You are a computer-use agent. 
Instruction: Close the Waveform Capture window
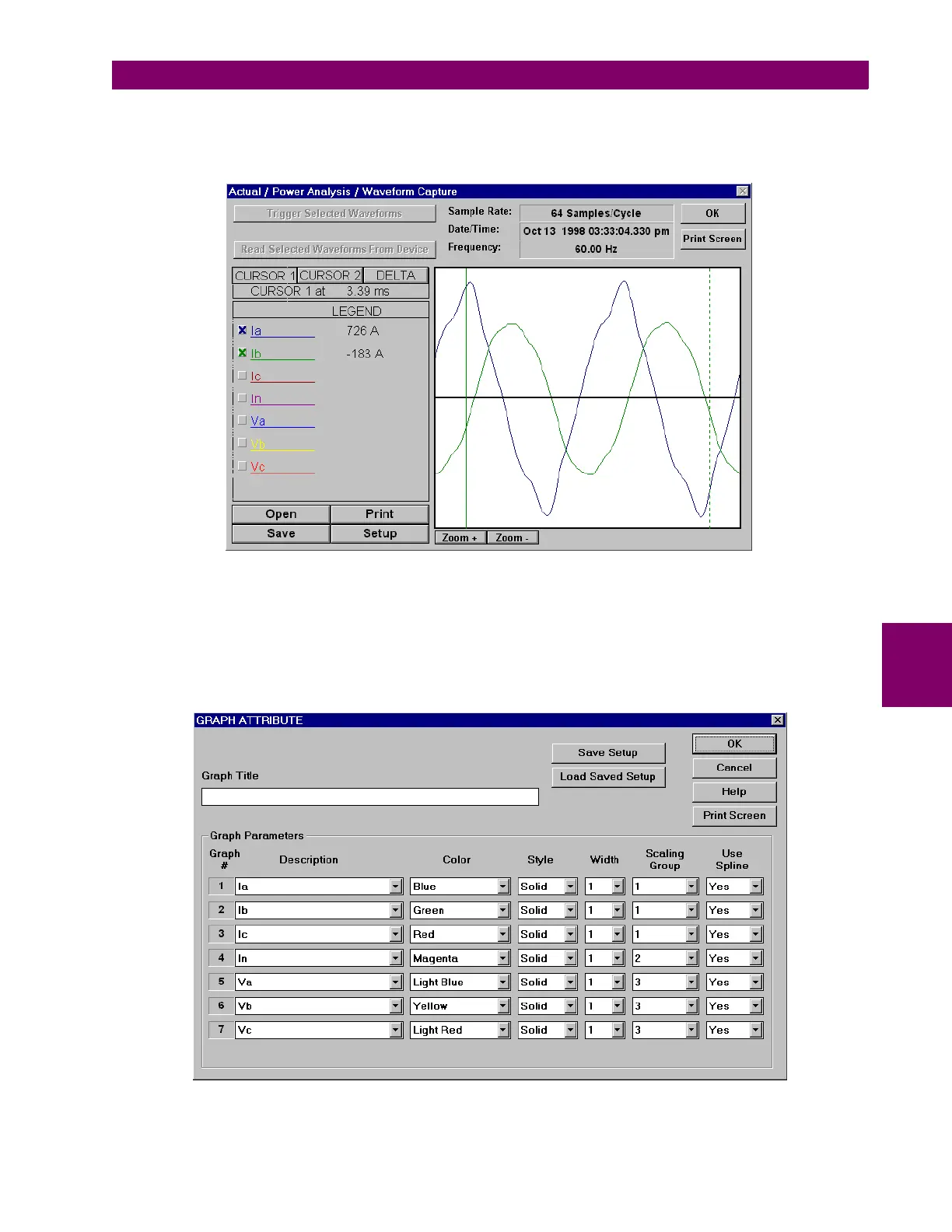pyautogui.click(x=743, y=191)
